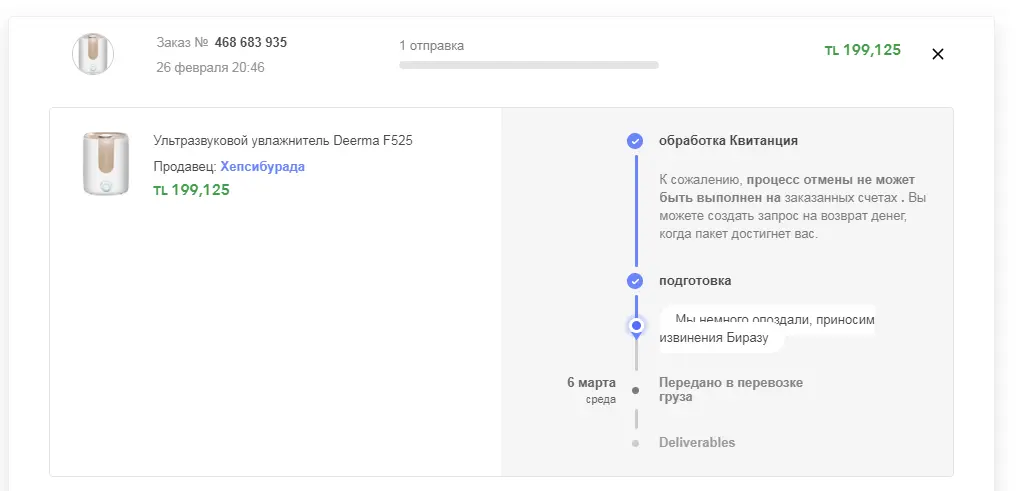The image size is (1016, 491).
Task: Click product price TL 199,125 under seller
Action: click(x=192, y=190)
